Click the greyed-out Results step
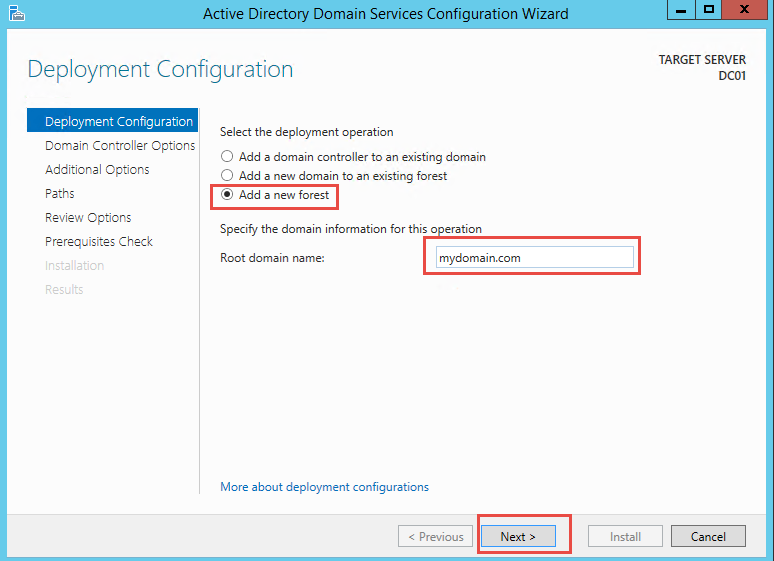774x561 pixels. coord(64,289)
